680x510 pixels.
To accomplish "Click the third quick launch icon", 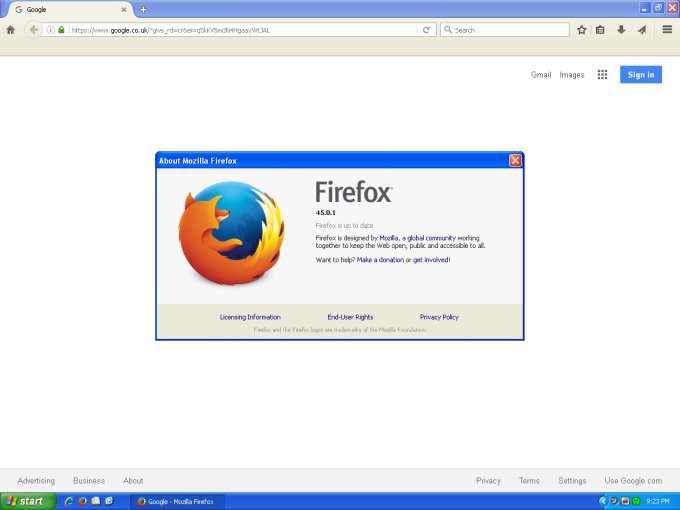I will (96, 501).
